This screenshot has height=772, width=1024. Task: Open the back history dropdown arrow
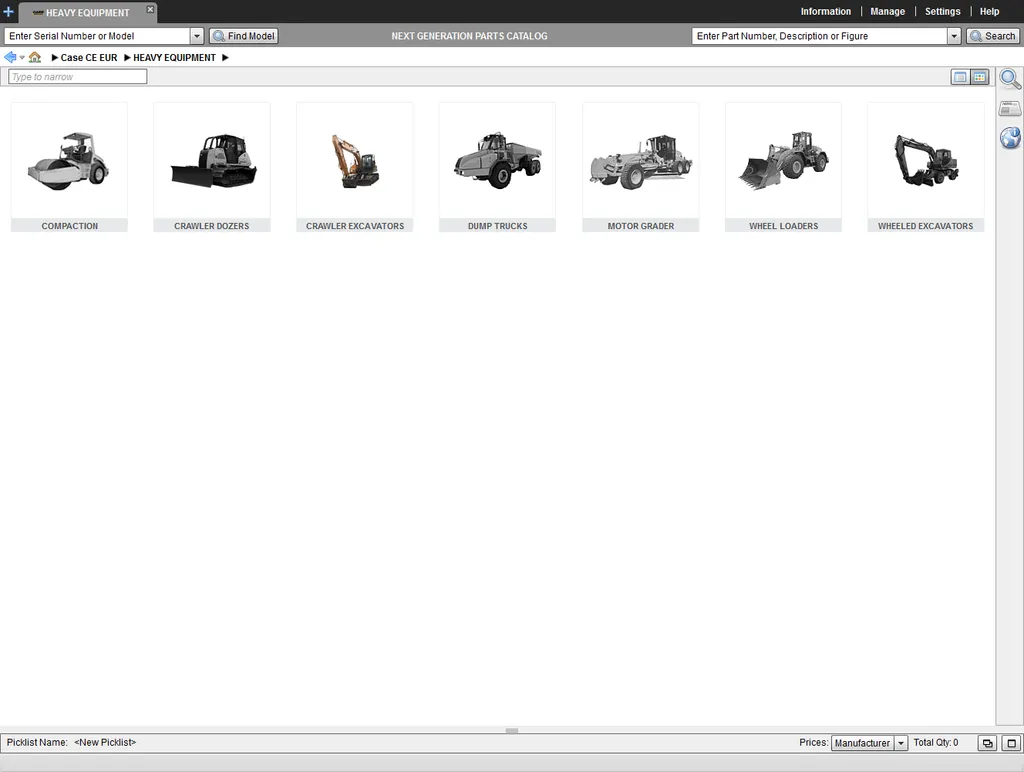(22, 57)
